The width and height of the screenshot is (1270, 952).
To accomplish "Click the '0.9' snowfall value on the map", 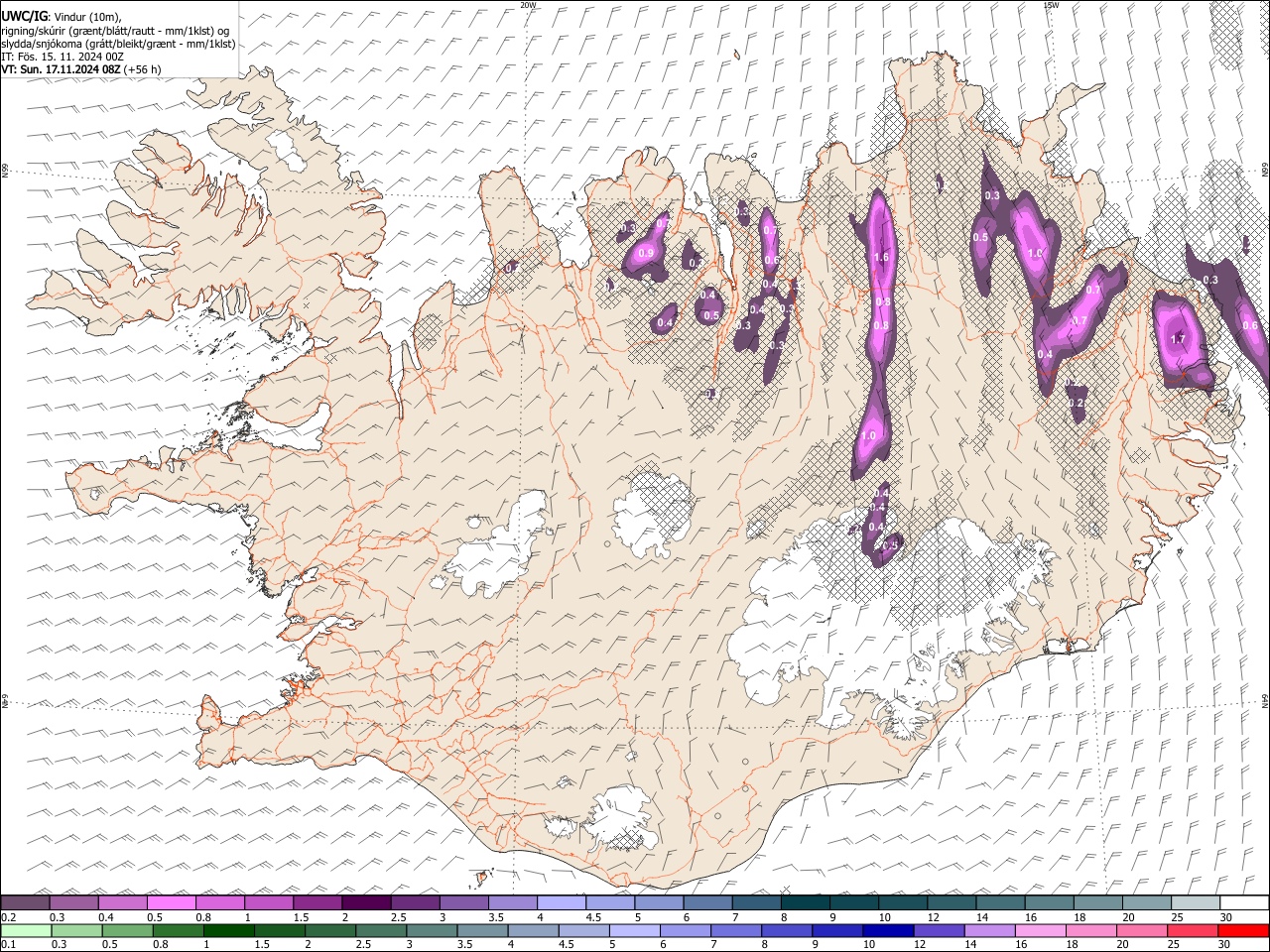I will click(x=646, y=254).
